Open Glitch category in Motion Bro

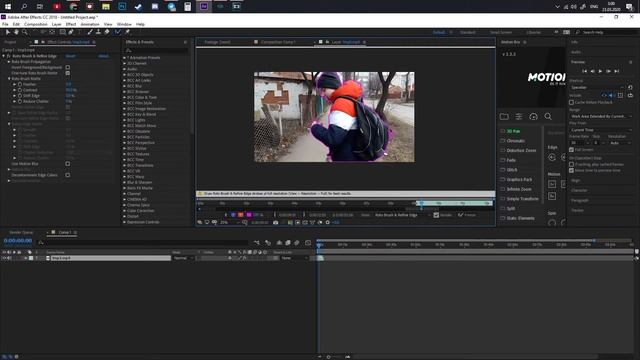coord(512,170)
